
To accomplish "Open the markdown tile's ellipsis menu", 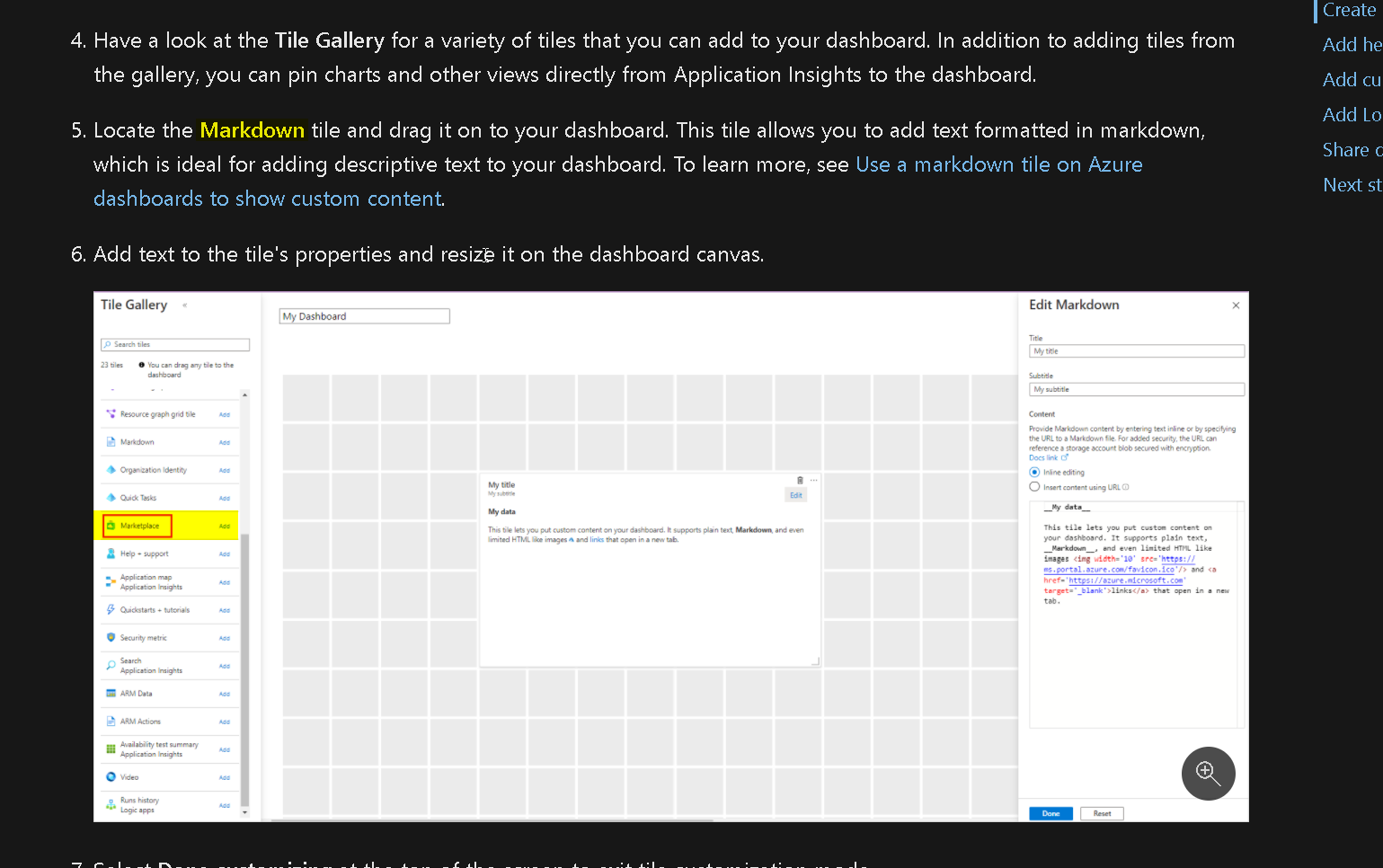I will coord(811,480).
